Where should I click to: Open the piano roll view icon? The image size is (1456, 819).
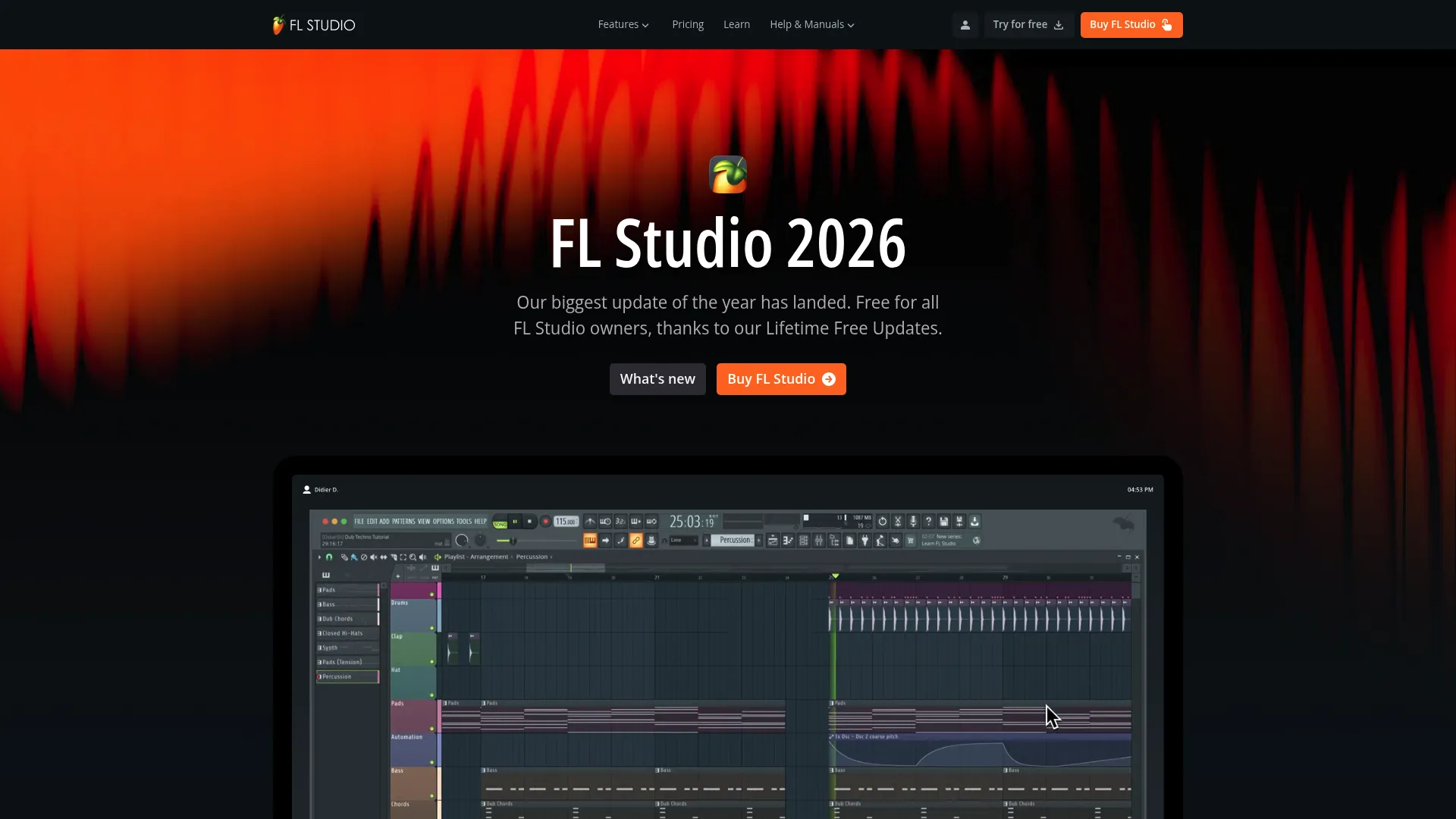(788, 541)
